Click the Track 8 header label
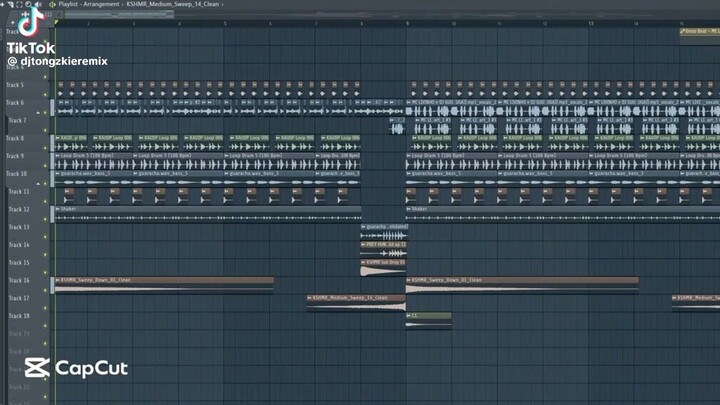The height and width of the screenshot is (405, 720). [18, 138]
